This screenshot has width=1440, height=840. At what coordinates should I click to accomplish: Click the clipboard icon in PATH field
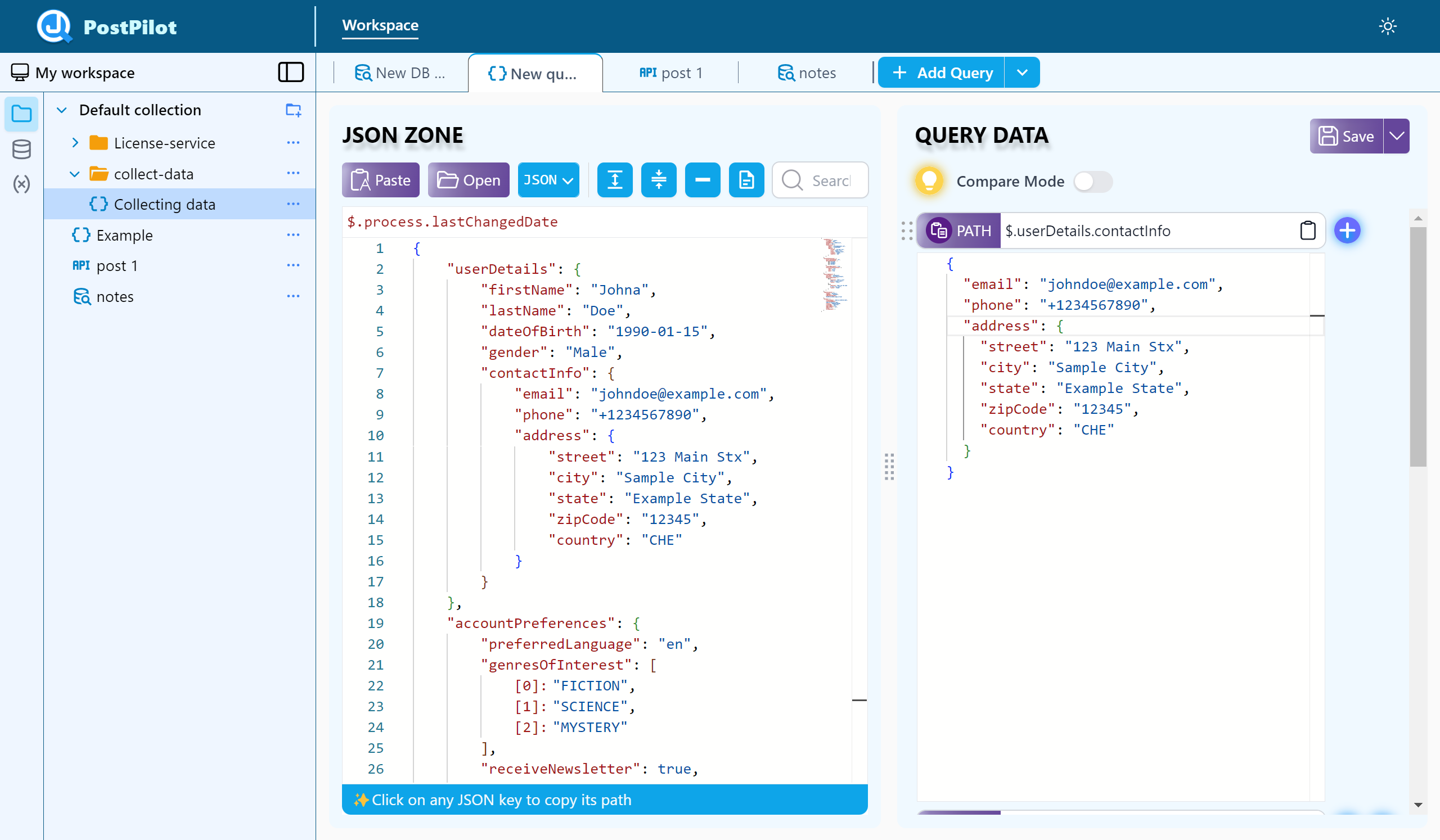tap(1307, 231)
